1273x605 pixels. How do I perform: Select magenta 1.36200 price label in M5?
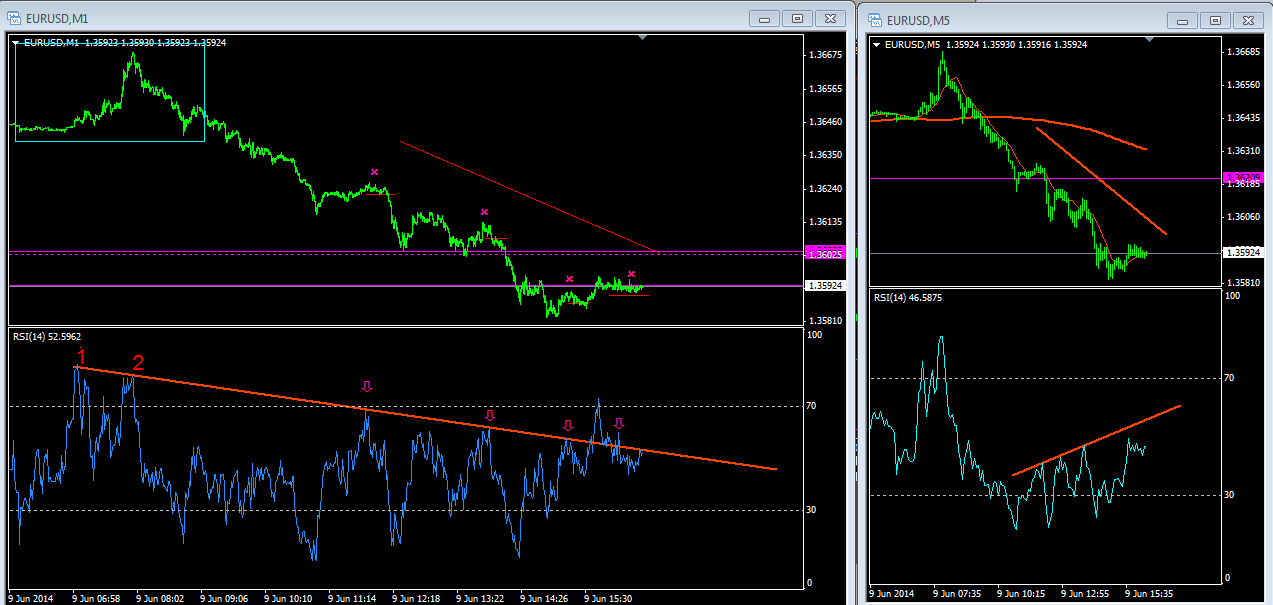[x=1244, y=178]
